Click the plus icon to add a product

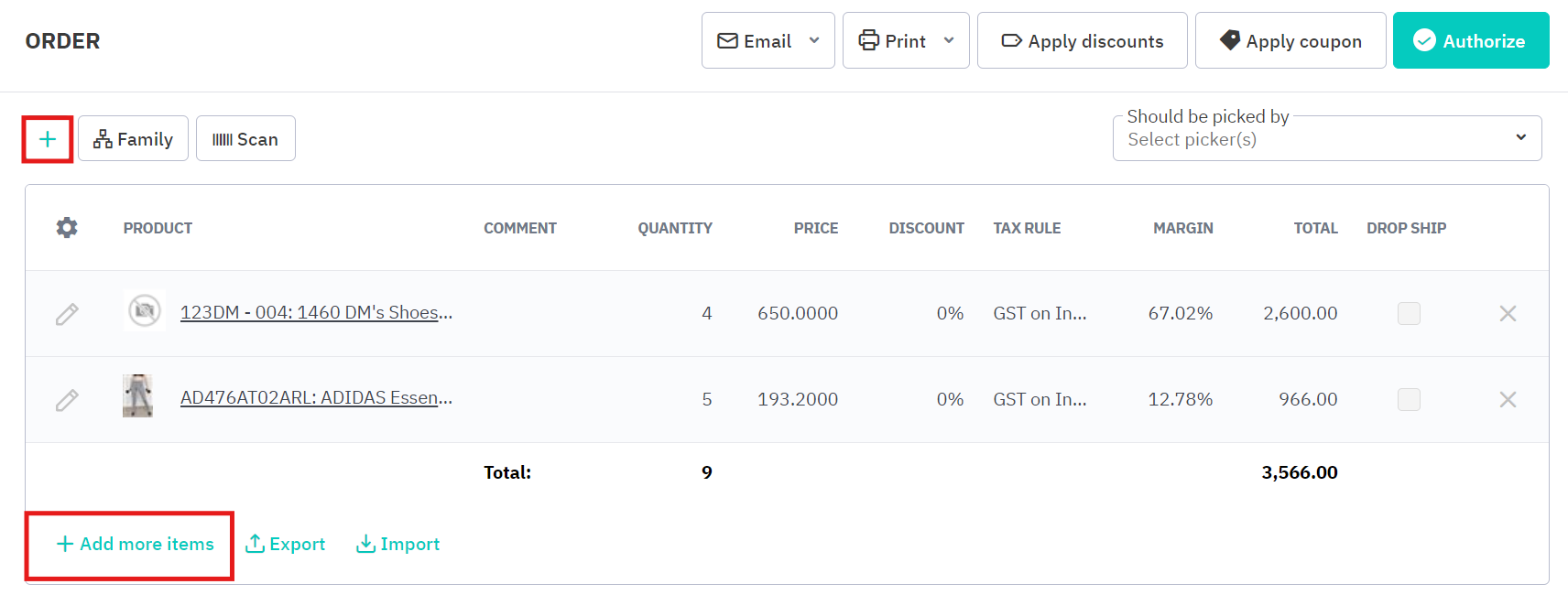point(48,139)
